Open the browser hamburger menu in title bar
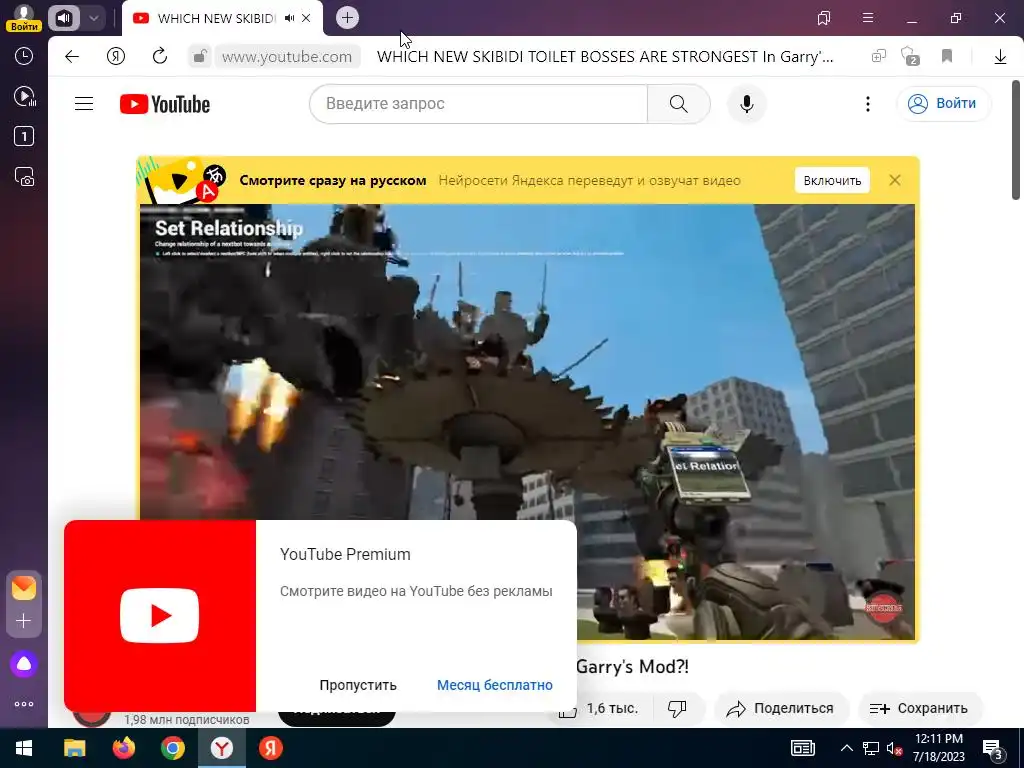The width and height of the screenshot is (1024, 768). (x=867, y=18)
